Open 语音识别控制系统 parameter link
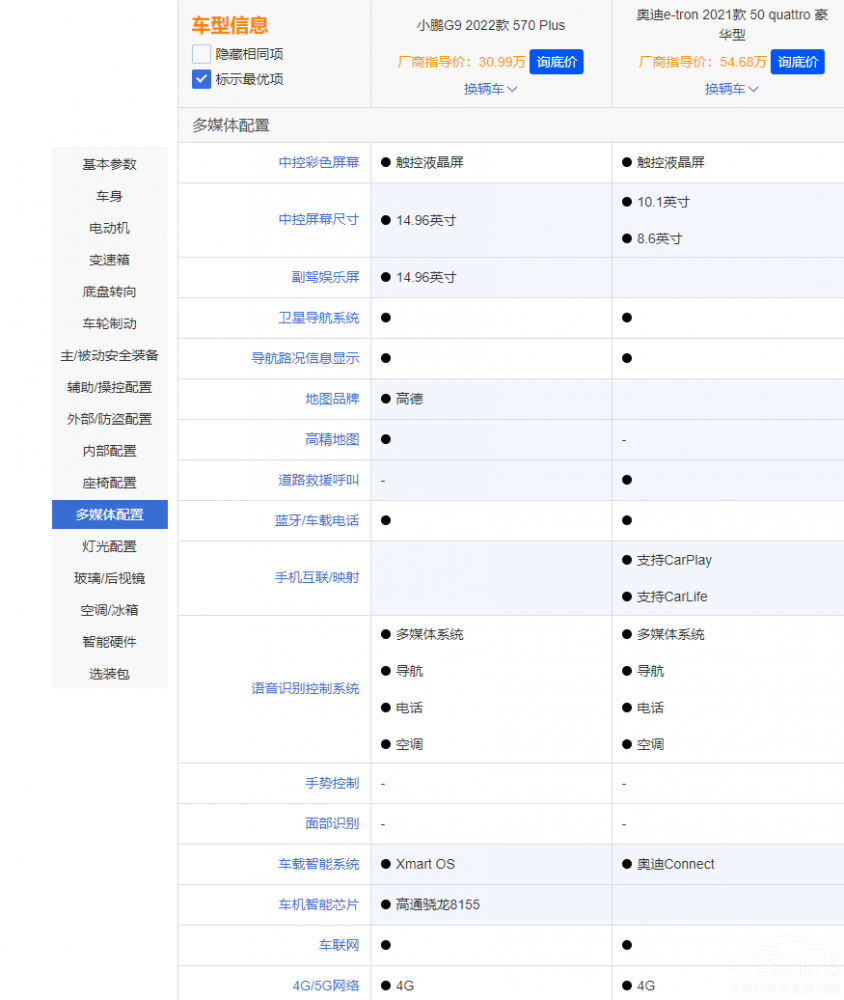The image size is (844, 1000). tap(305, 689)
